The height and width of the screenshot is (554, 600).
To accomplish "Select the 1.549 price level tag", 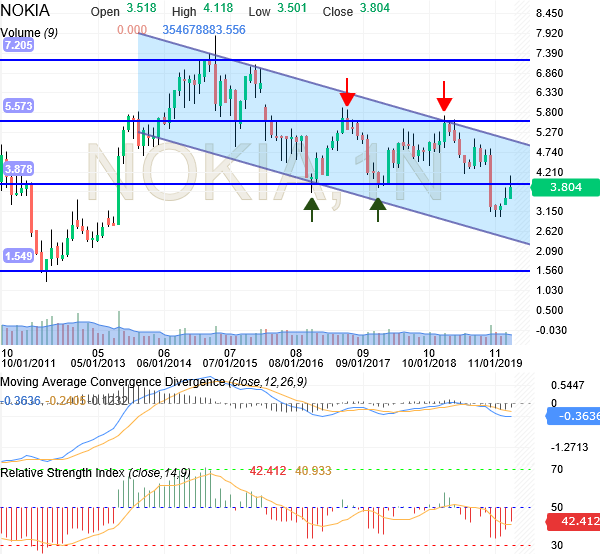I will pyautogui.click(x=18, y=256).
